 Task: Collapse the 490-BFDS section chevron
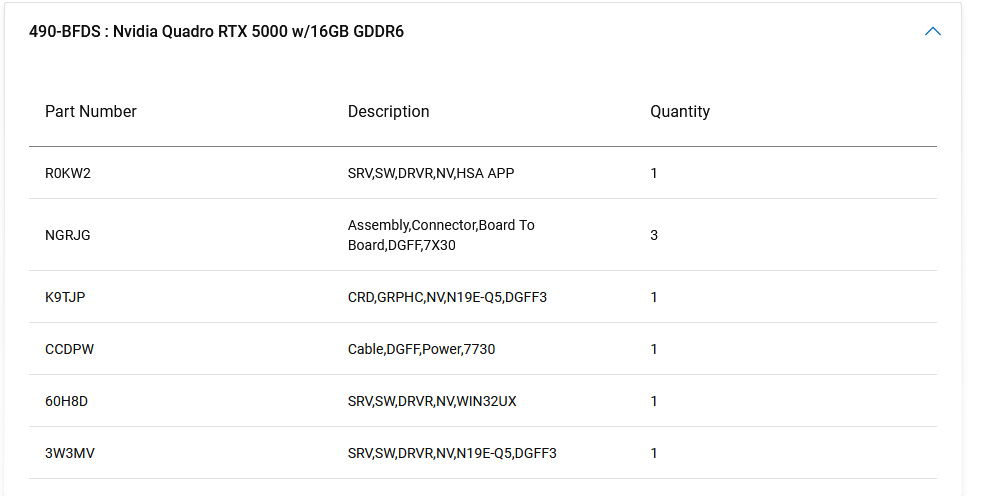point(932,32)
